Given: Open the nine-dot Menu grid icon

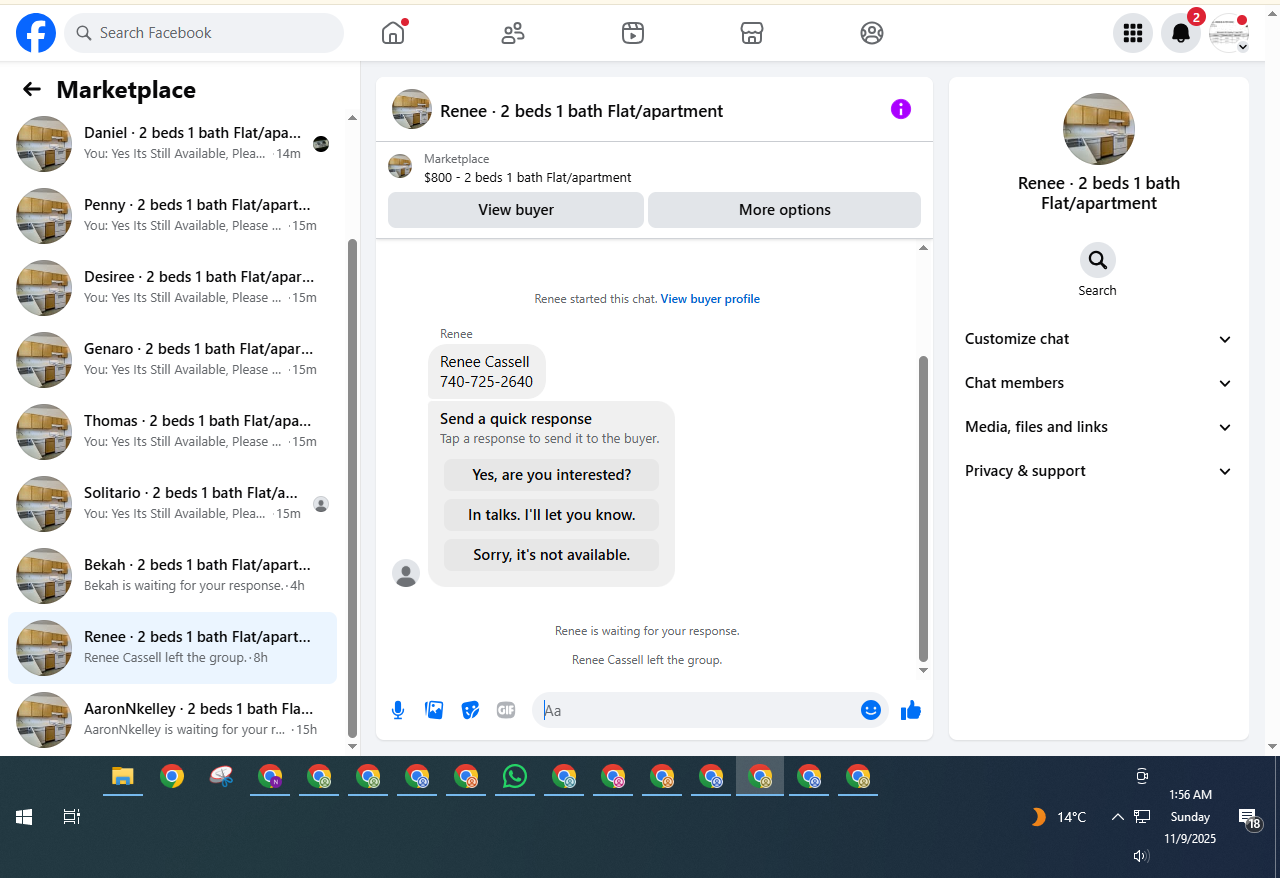Looking at the screenshot, I should (x=1133, y=33).
